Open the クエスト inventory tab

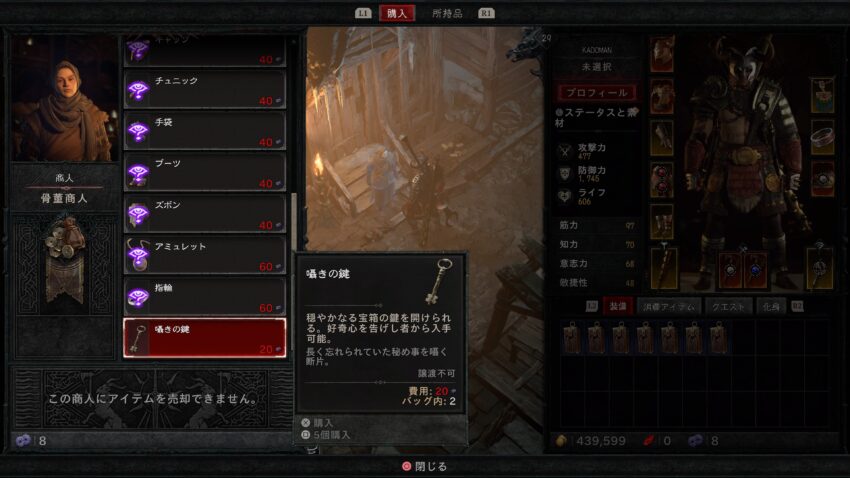(728, 306)
